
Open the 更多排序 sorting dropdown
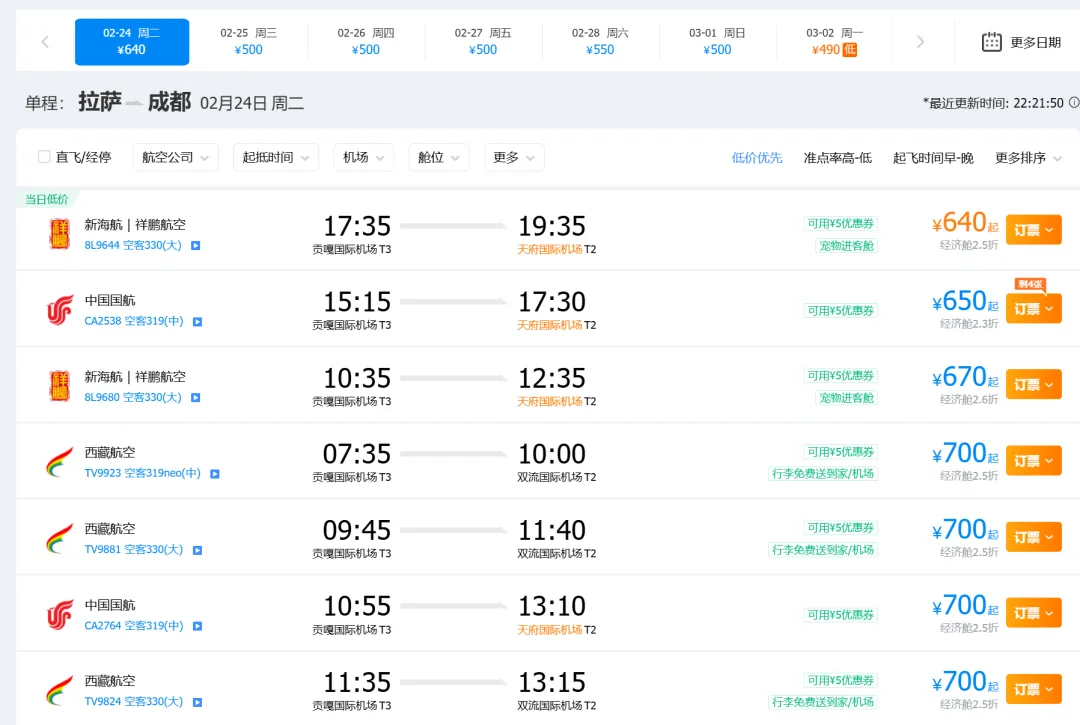click(1028, 158)
